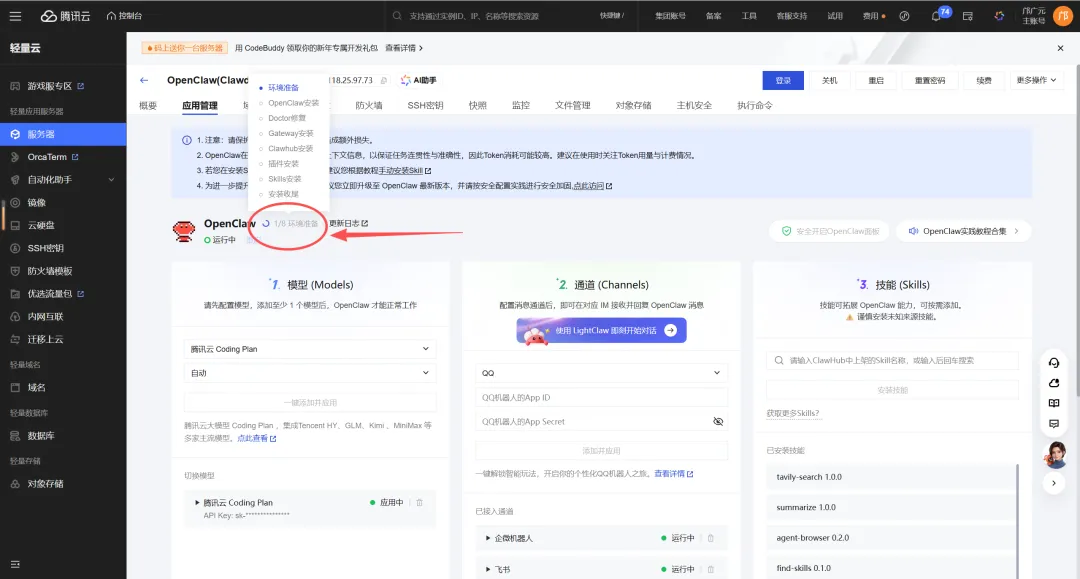Open the QQ channel dropdown
Image resolution: width=1080 pixels, height=579 pixels.
(x=601, y=373)
